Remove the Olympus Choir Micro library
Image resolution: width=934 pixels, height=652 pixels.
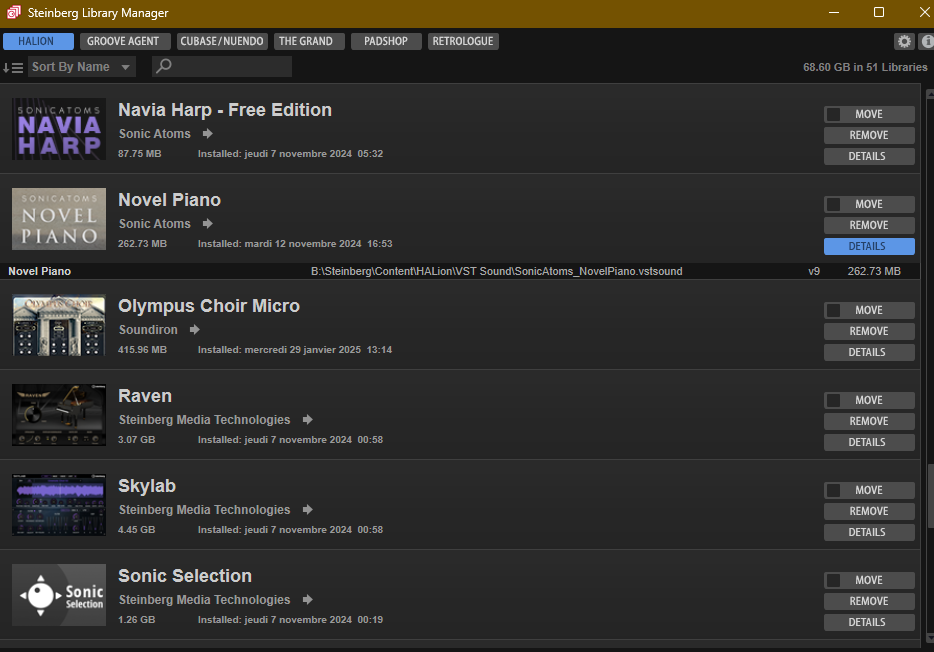pos(869,331)
